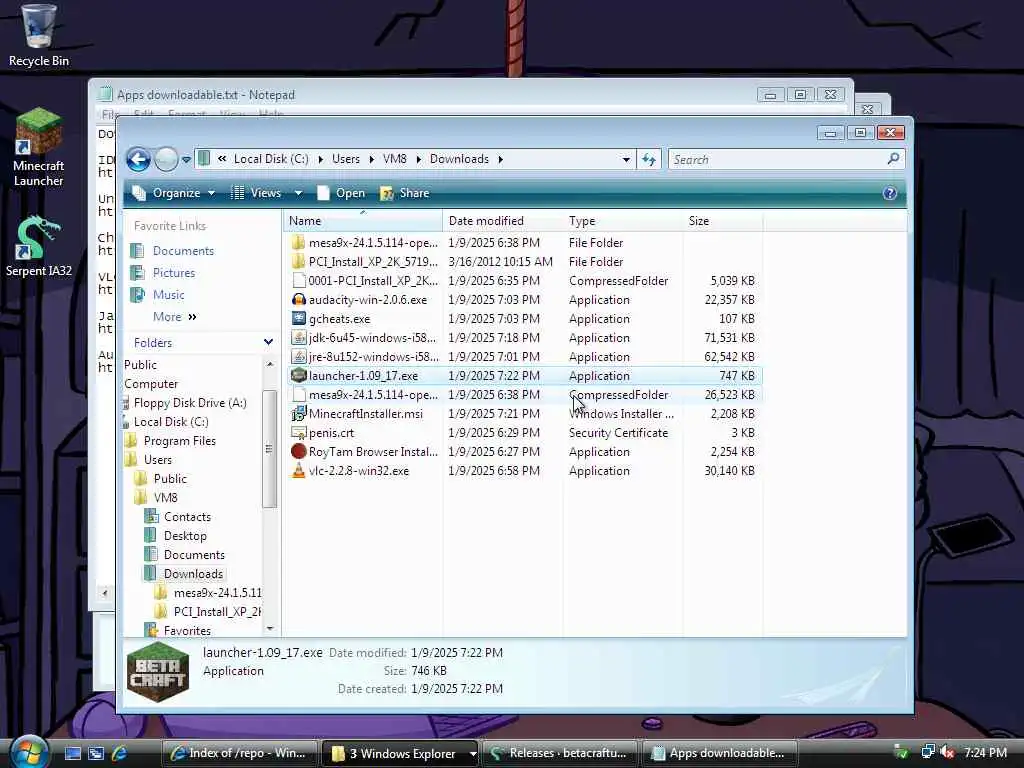
Task: Select the MinecraftInstaller.msi file icon
Action: pos(298,413)
